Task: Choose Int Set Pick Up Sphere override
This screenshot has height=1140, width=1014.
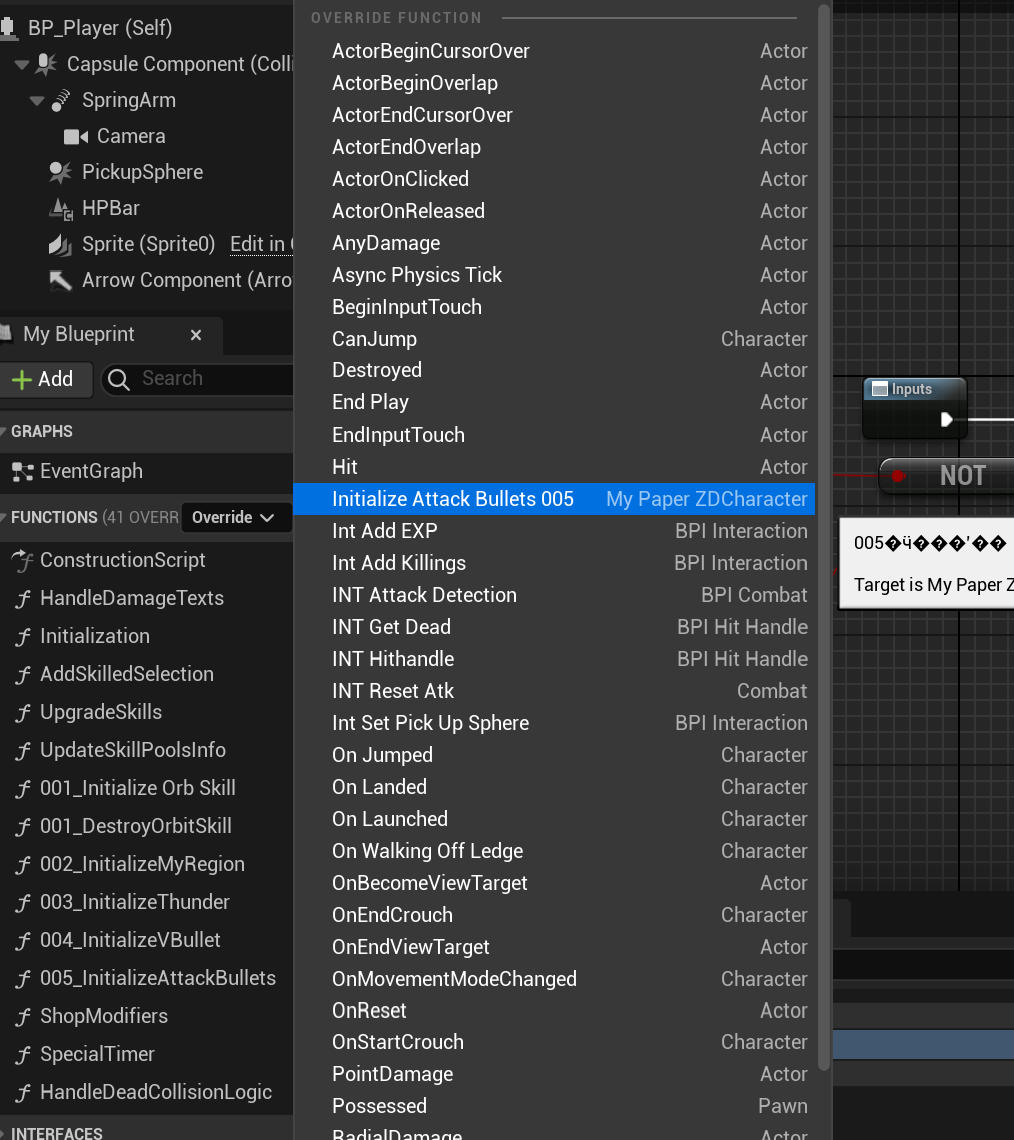Action: click(554, 723)
